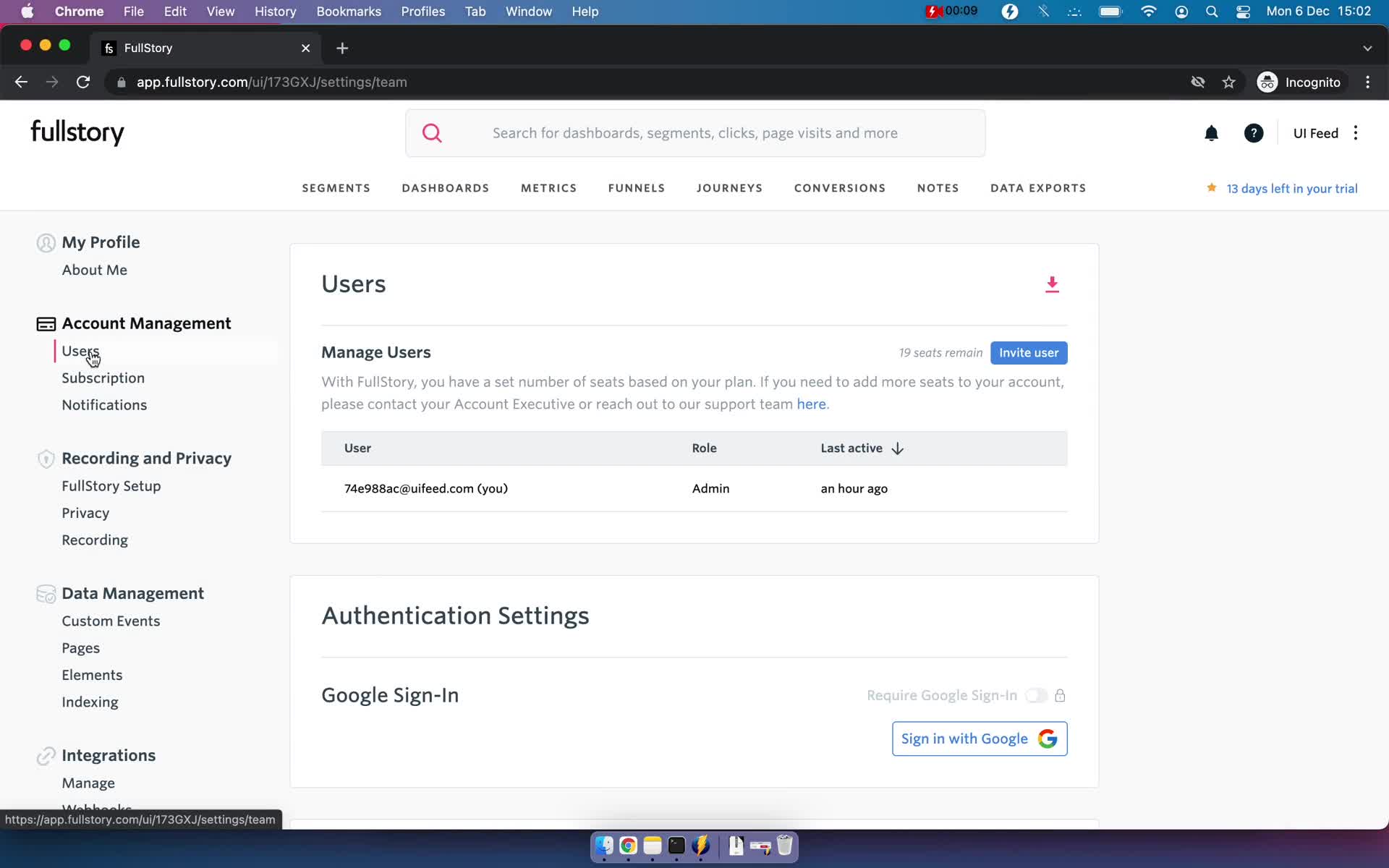Open Notifications settings in sidebar
The image size is (1389, 868).
point(104,405)
